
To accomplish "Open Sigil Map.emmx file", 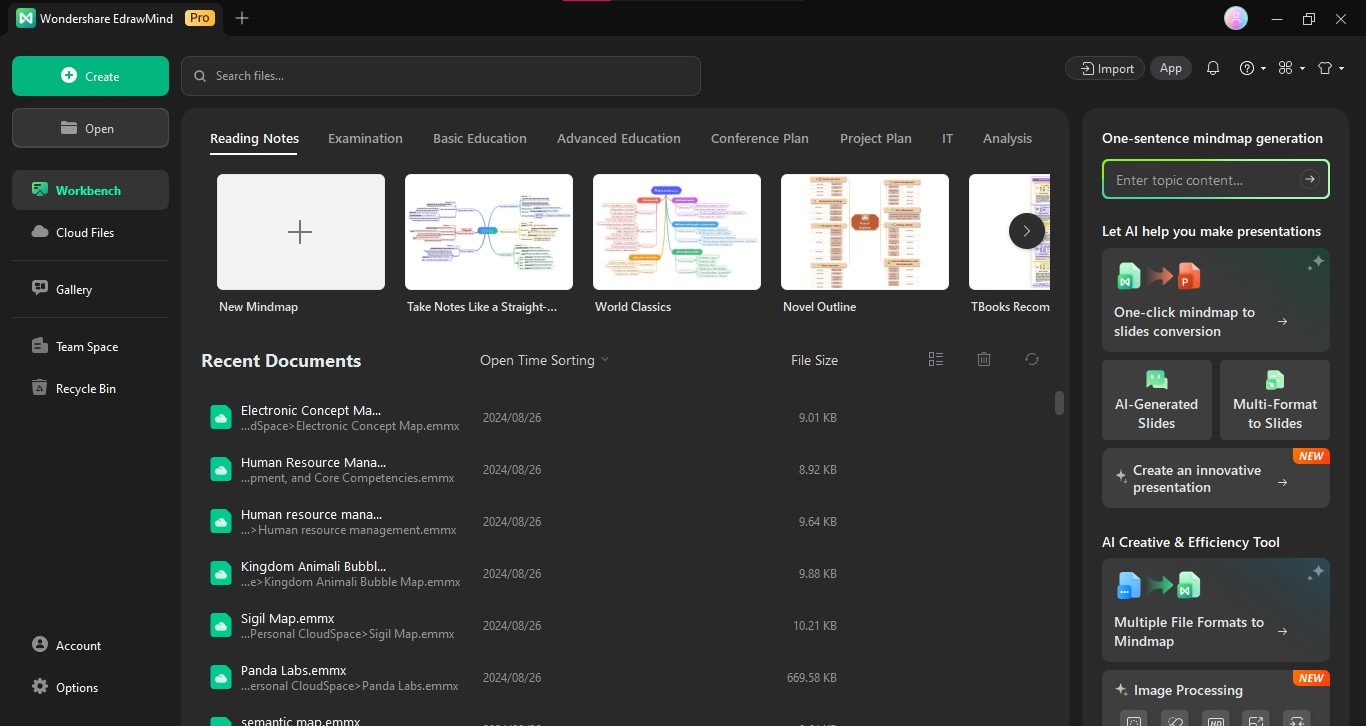I will [x=623, y=626].
